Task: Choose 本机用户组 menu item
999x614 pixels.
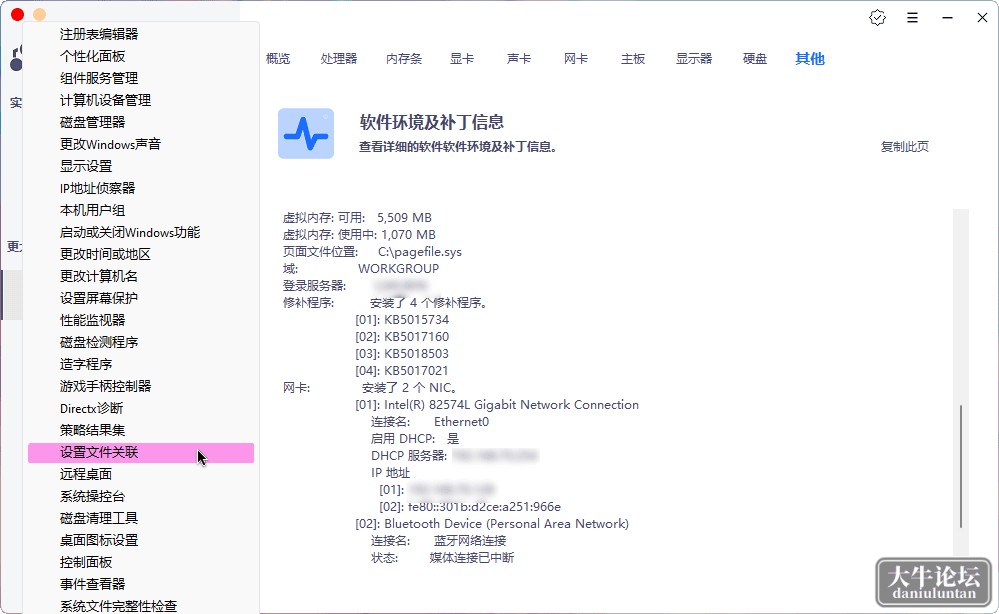Action: (141, 210)
